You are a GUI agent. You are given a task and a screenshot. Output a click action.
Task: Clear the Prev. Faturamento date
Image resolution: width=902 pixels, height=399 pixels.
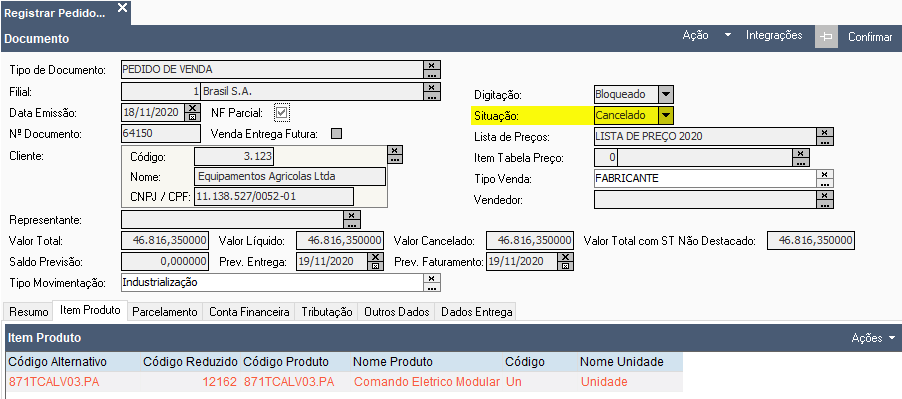click(566, 257)
